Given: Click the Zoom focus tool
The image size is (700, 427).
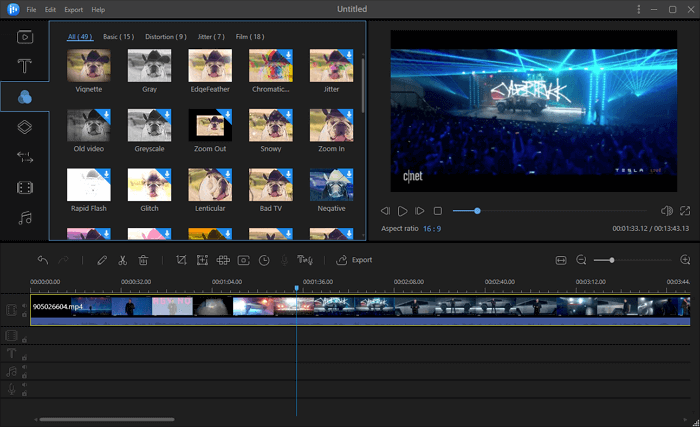Looking at the screenshot, I should coord(202,260).
